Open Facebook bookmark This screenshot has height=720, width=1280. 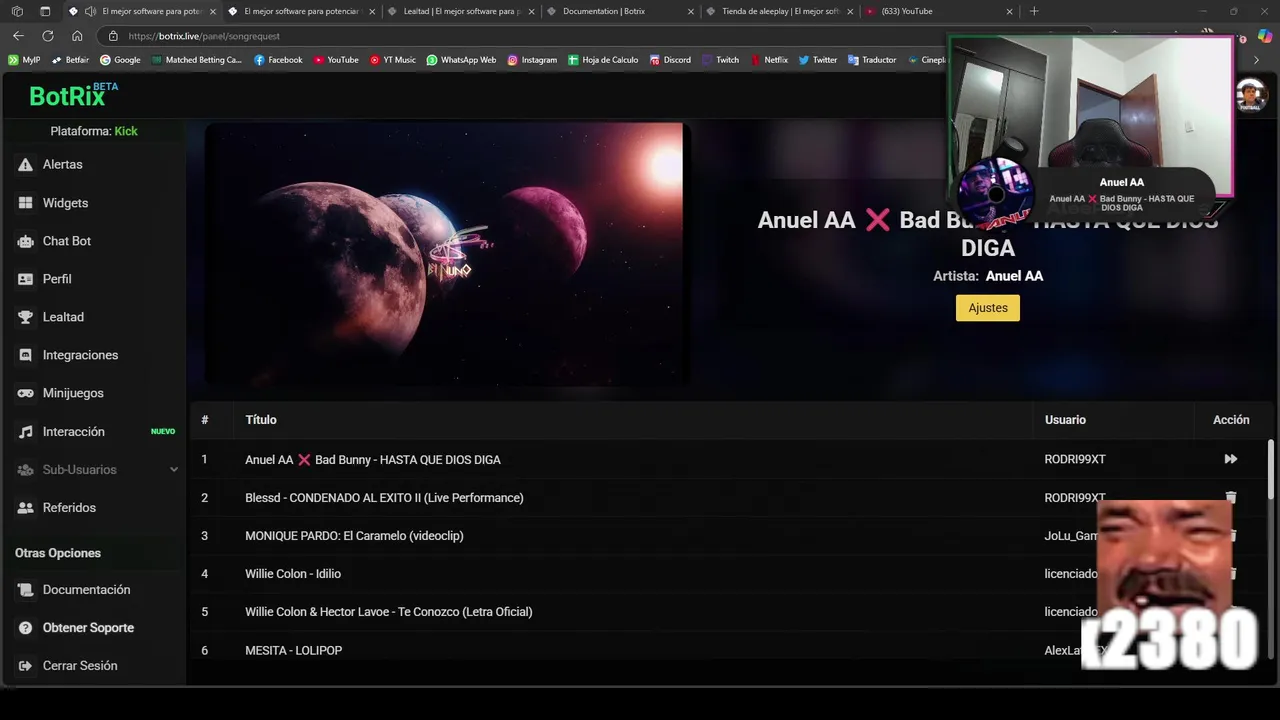[278, 60]
